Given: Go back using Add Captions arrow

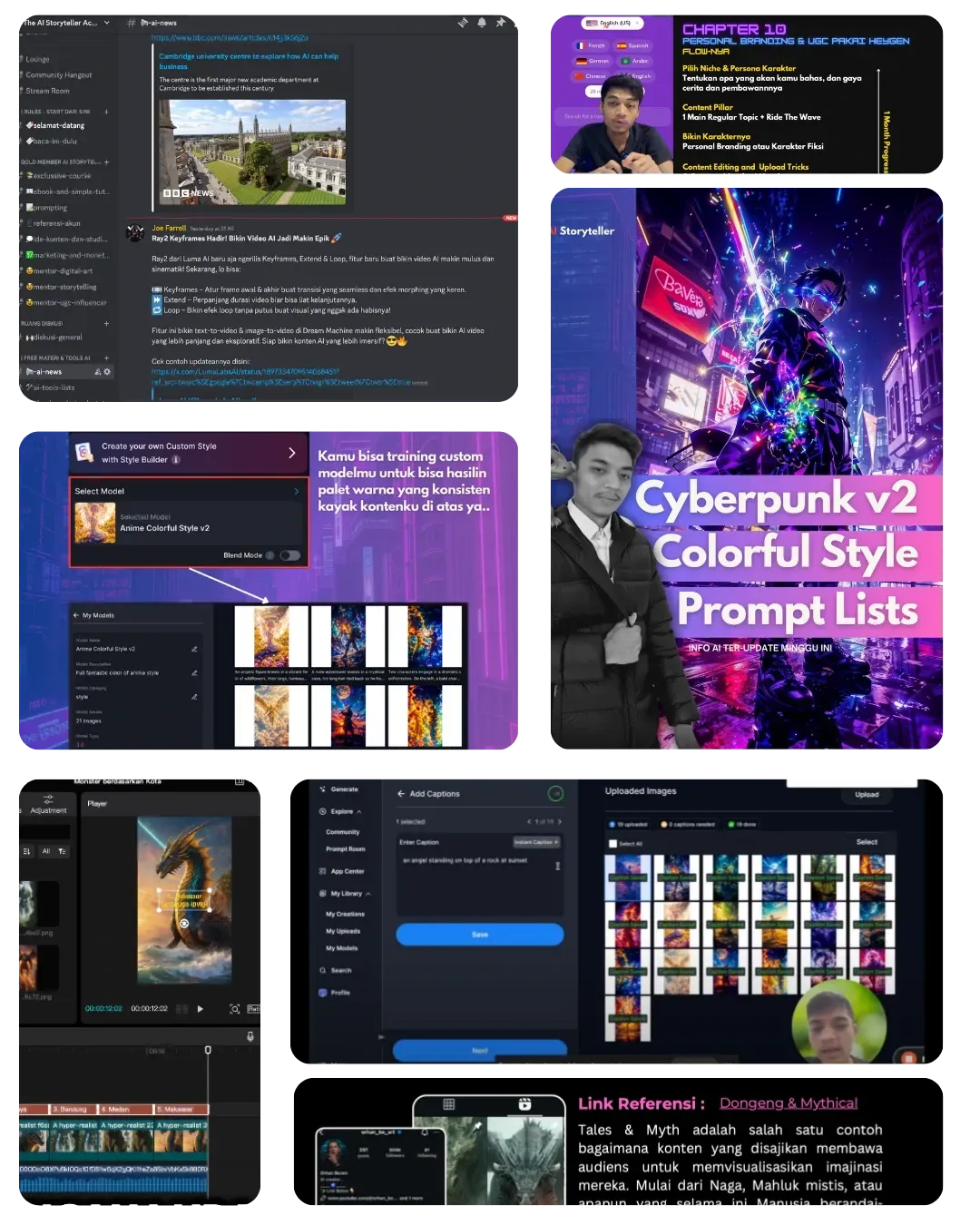Looking at the screenshot, I should pyautogui.click(x=401, y=794).
